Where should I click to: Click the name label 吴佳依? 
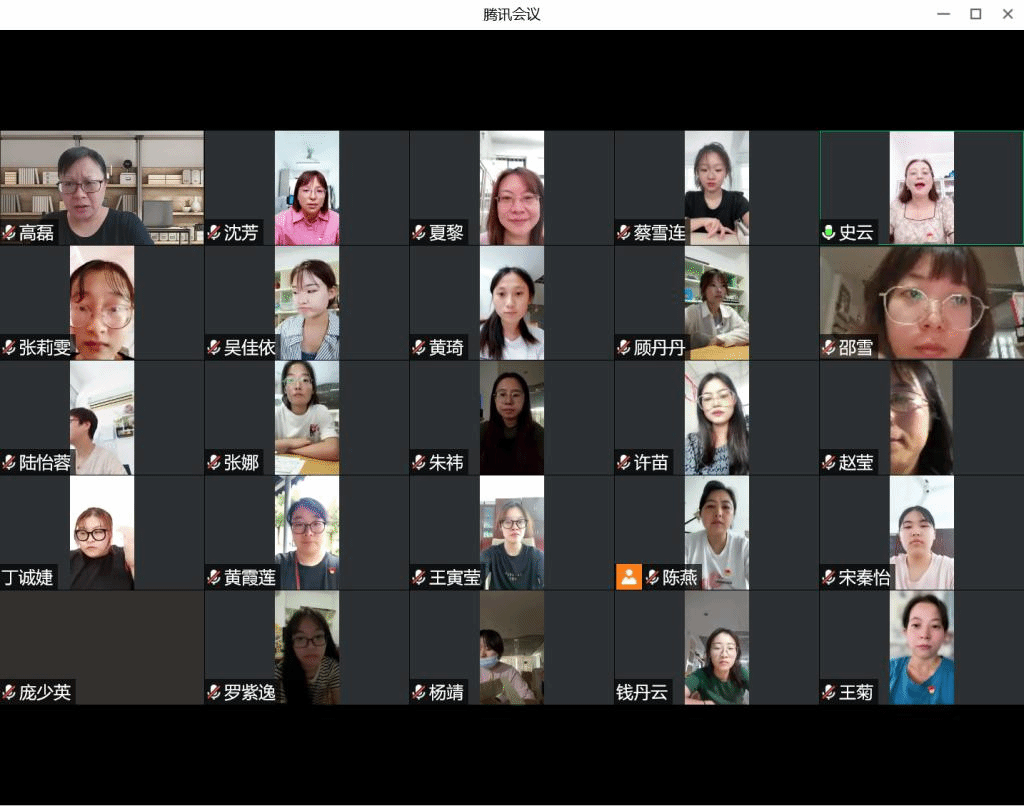pos(249,347)
